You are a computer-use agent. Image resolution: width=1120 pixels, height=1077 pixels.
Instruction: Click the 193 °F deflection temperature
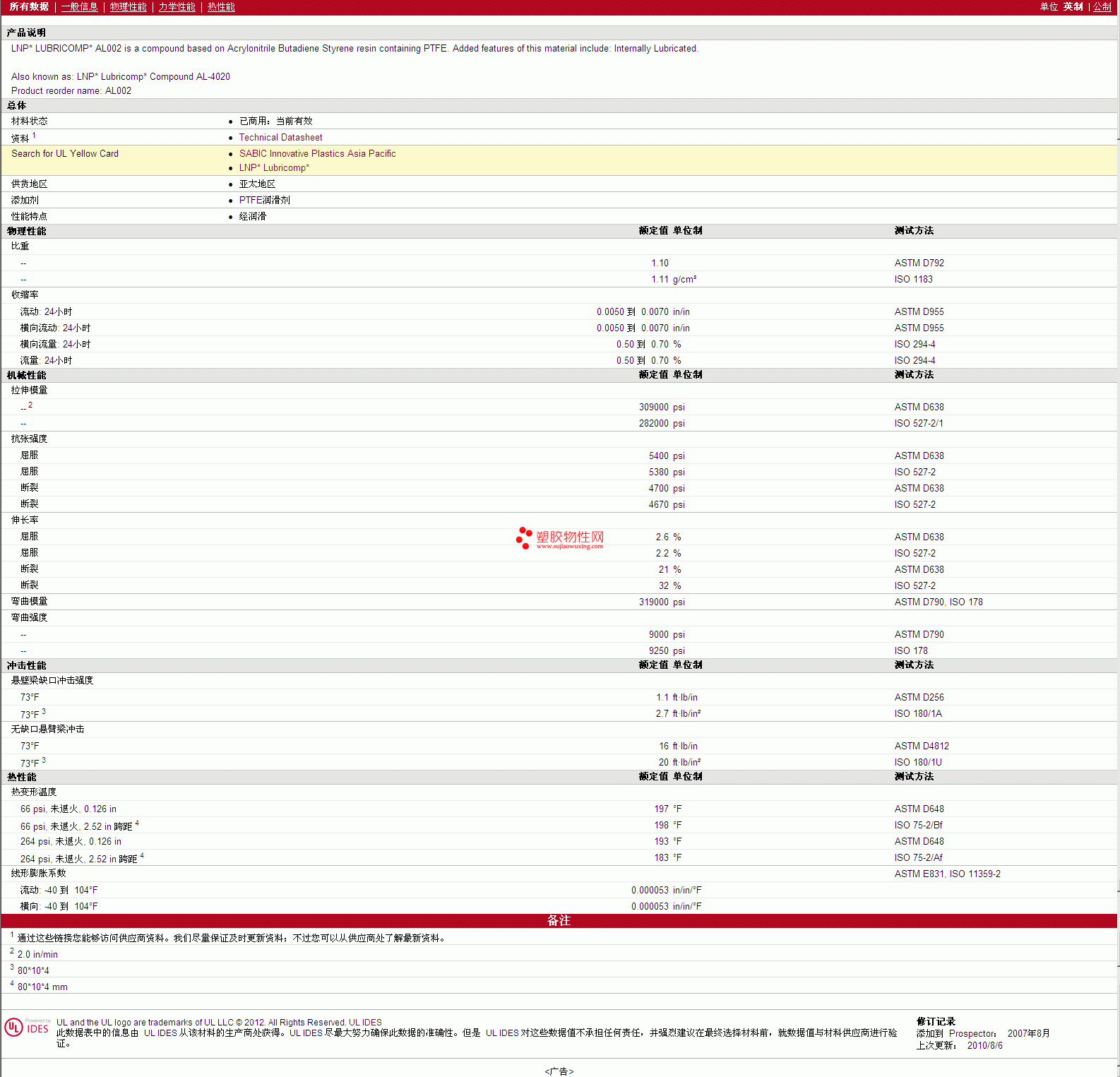click(667, 842)
